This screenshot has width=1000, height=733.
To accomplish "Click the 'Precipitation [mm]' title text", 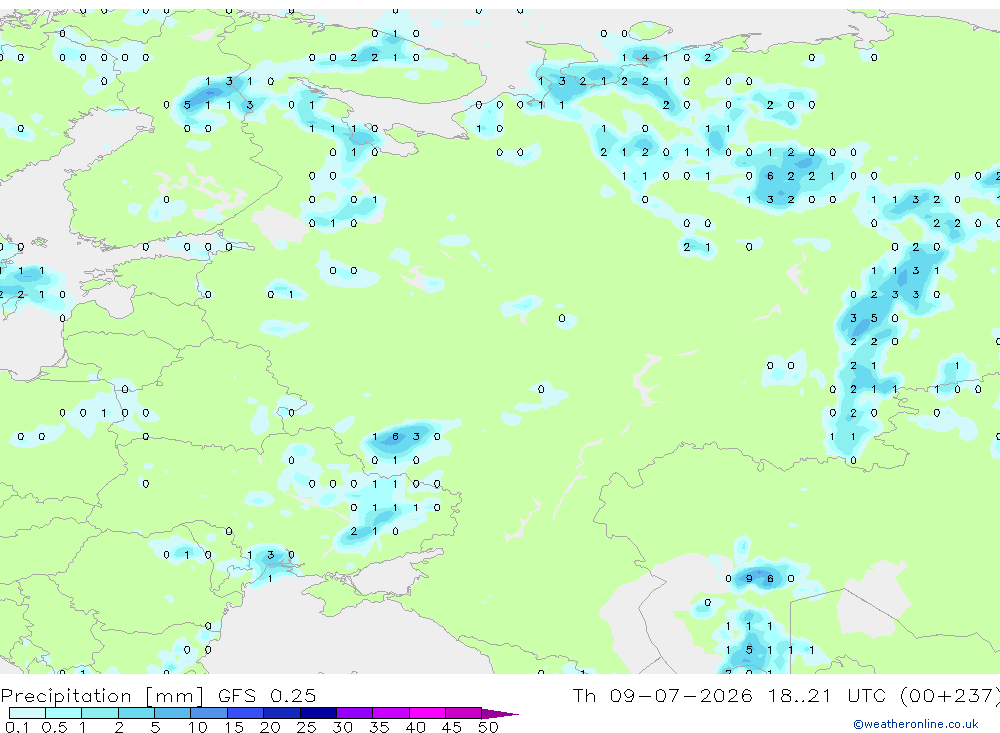I will (102, 695).
